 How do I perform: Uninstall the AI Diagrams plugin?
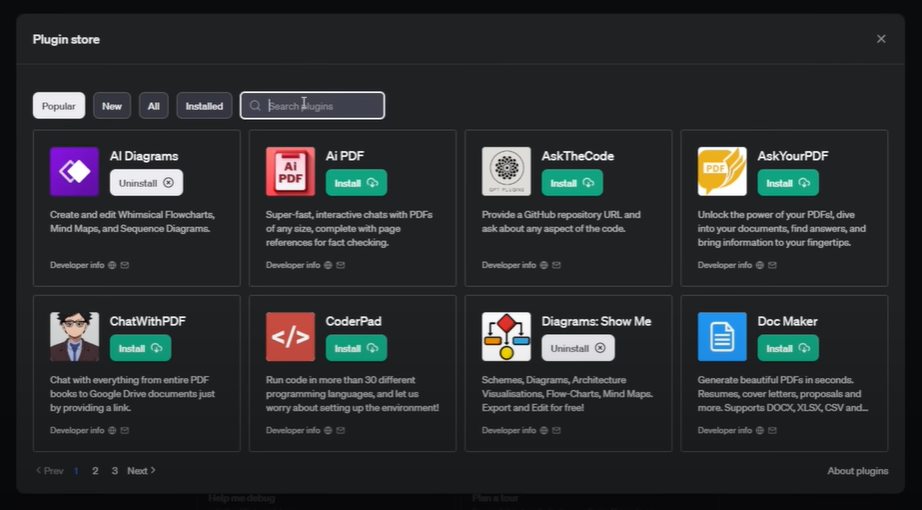tap(146, 183)
